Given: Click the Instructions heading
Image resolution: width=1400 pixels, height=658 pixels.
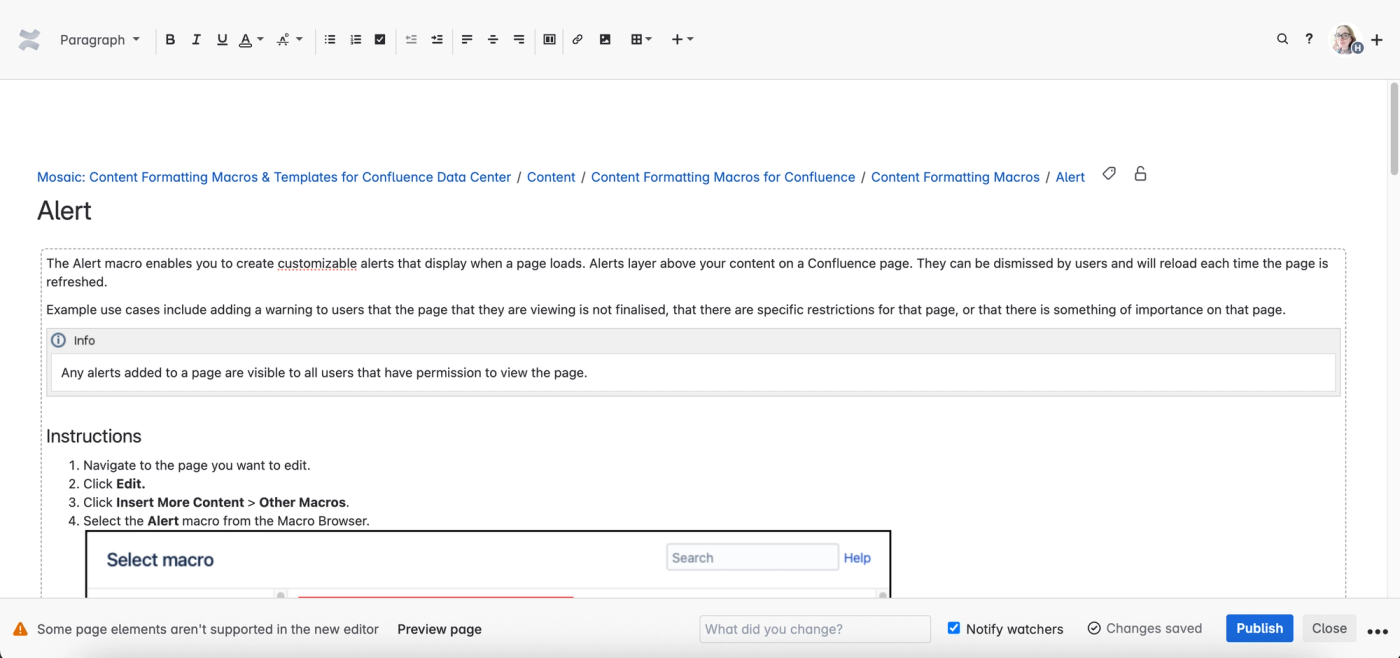Looking at the screenshot, I should coord(94,436).
